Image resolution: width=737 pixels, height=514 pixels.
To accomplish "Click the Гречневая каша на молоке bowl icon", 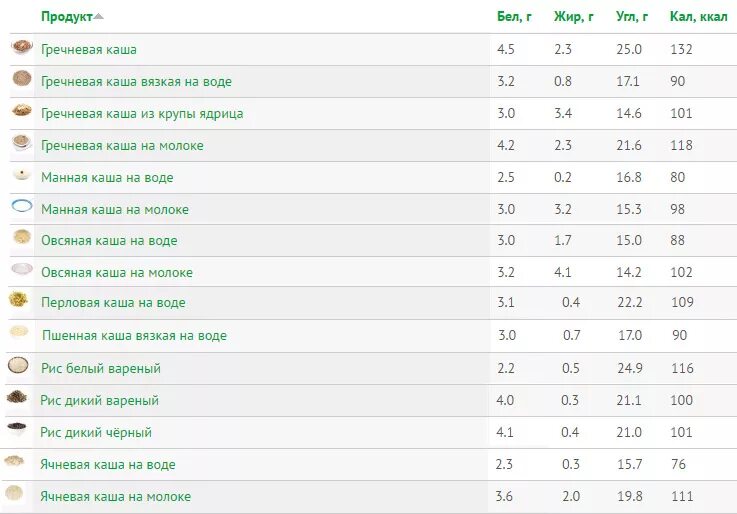I will (x=22, y=142).
